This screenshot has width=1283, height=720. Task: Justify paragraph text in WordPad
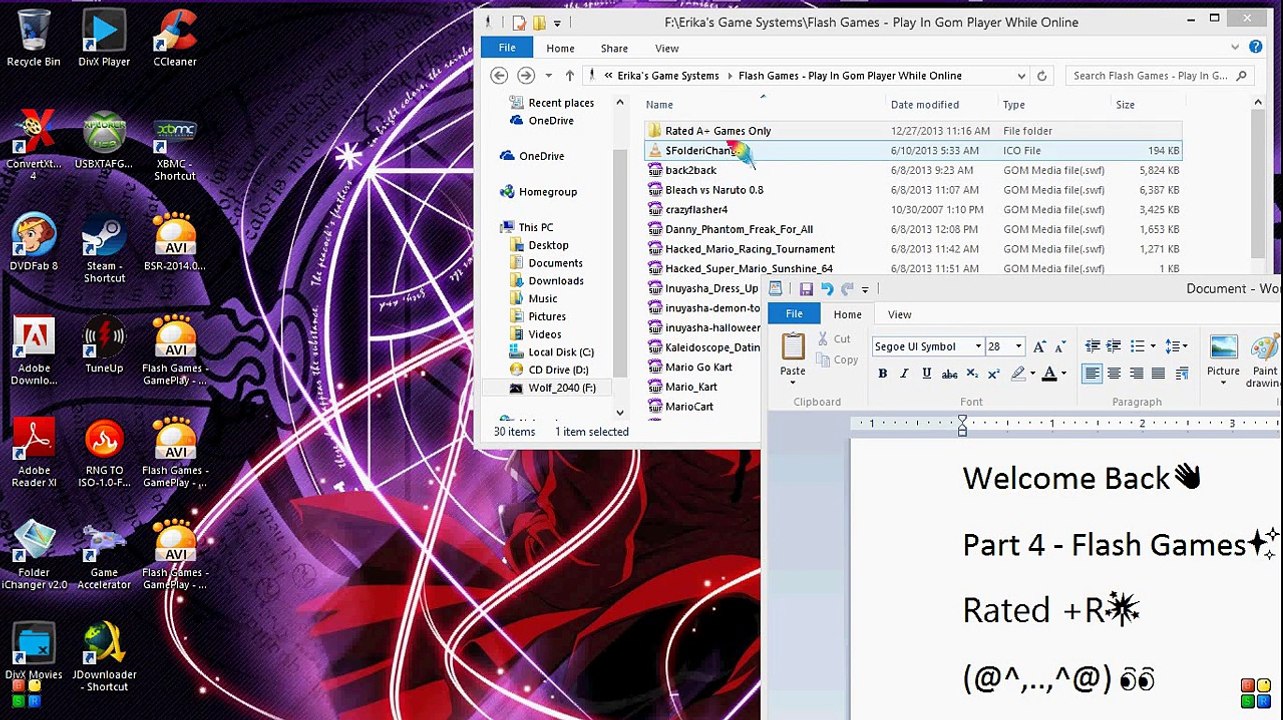tap(1158, 374)
